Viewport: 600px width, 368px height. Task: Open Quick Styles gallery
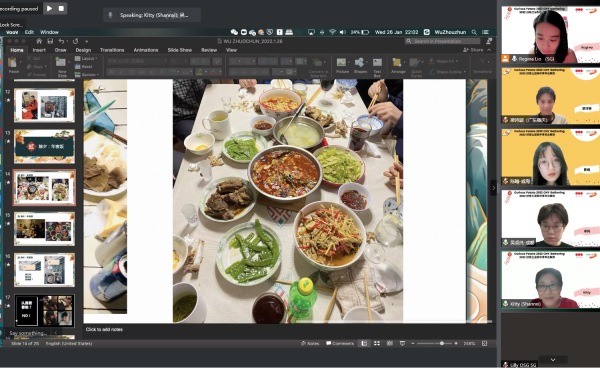click(x=416, y=67)
